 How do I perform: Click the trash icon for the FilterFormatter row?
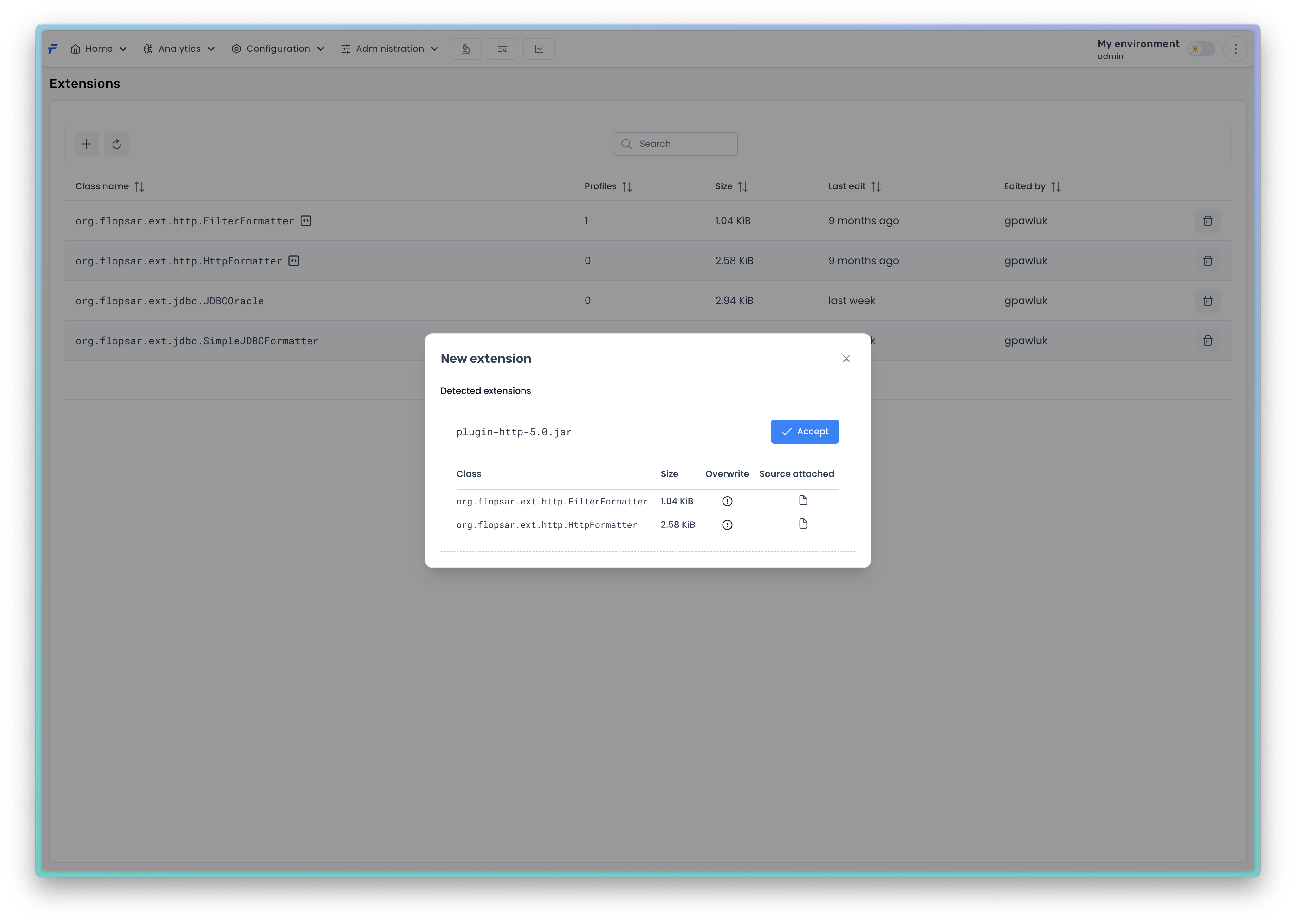[x=1207, y=221]
